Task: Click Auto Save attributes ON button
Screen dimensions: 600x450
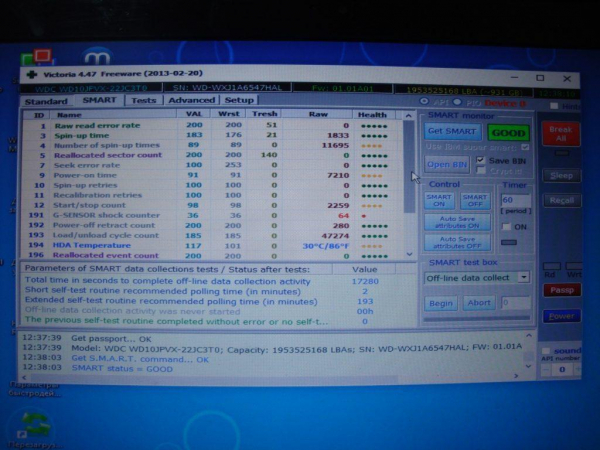Action: click(457, 222)
